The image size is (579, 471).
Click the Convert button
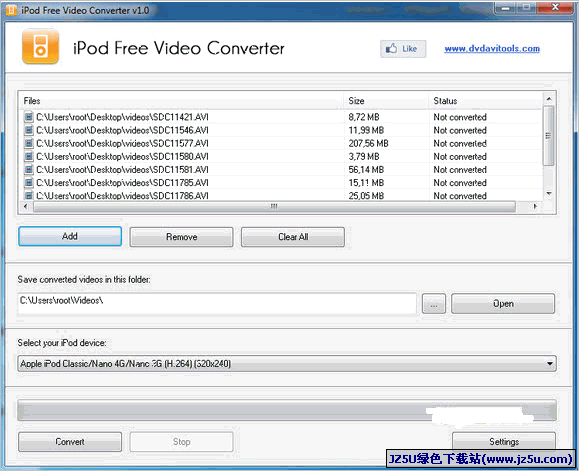[x=70, y=442]
